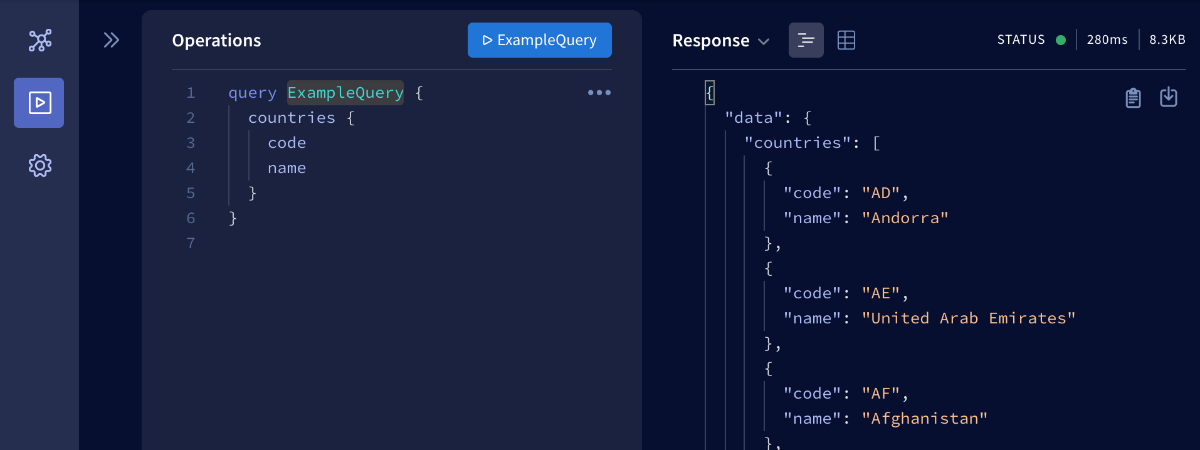Click the "Andorra" value in response
The height and width of the screenshot is (450, 1200).
[x=905, y=218]
